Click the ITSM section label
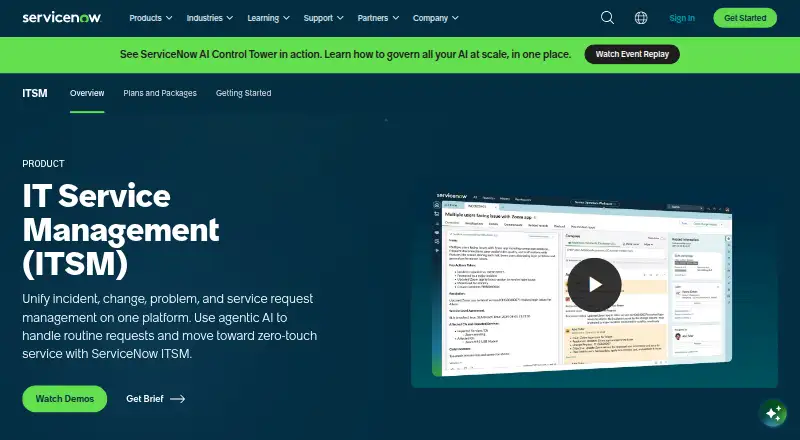 (35, 93)
